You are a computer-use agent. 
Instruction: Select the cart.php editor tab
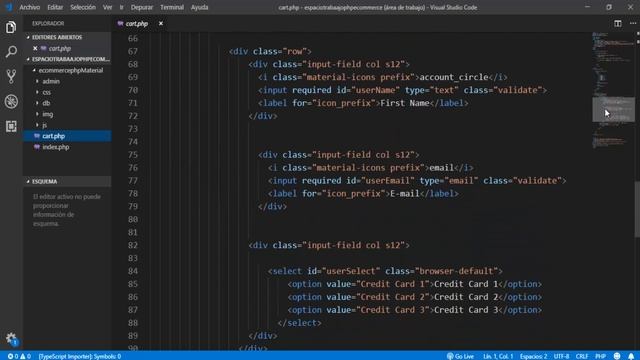[x=136, y=24]
